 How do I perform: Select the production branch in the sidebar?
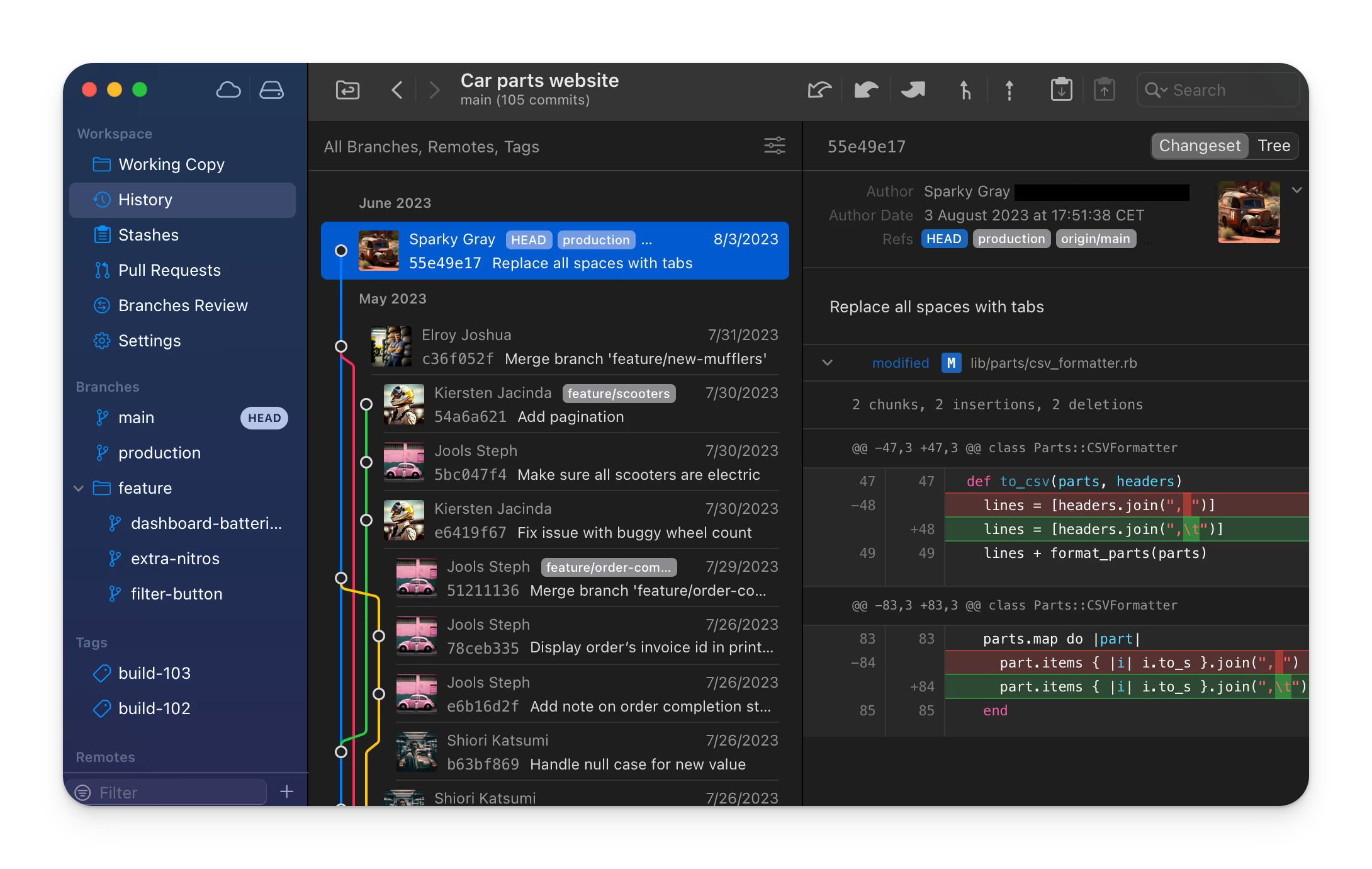tap(159, 453)
